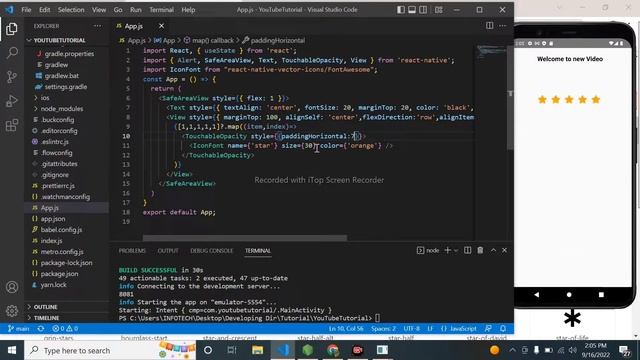Screen dimensions: 640x360
Task: Switch to the Problems tab
Action: point(132,251)
